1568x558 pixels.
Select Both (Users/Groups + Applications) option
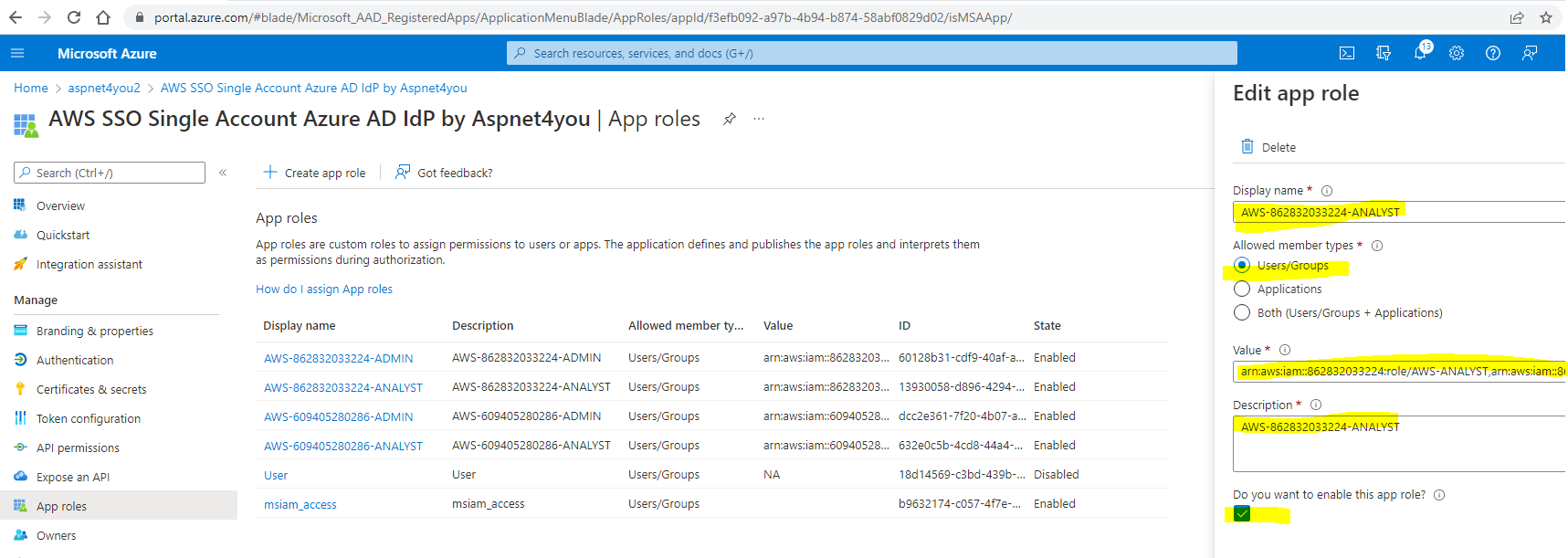1242,312
